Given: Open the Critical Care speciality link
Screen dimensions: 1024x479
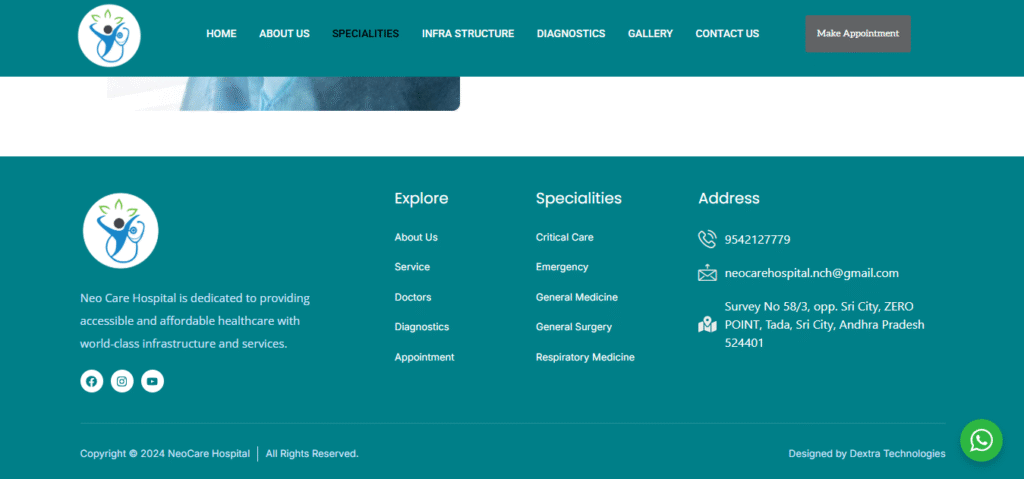Looking at the screenshot, I should tap(564, 238).
